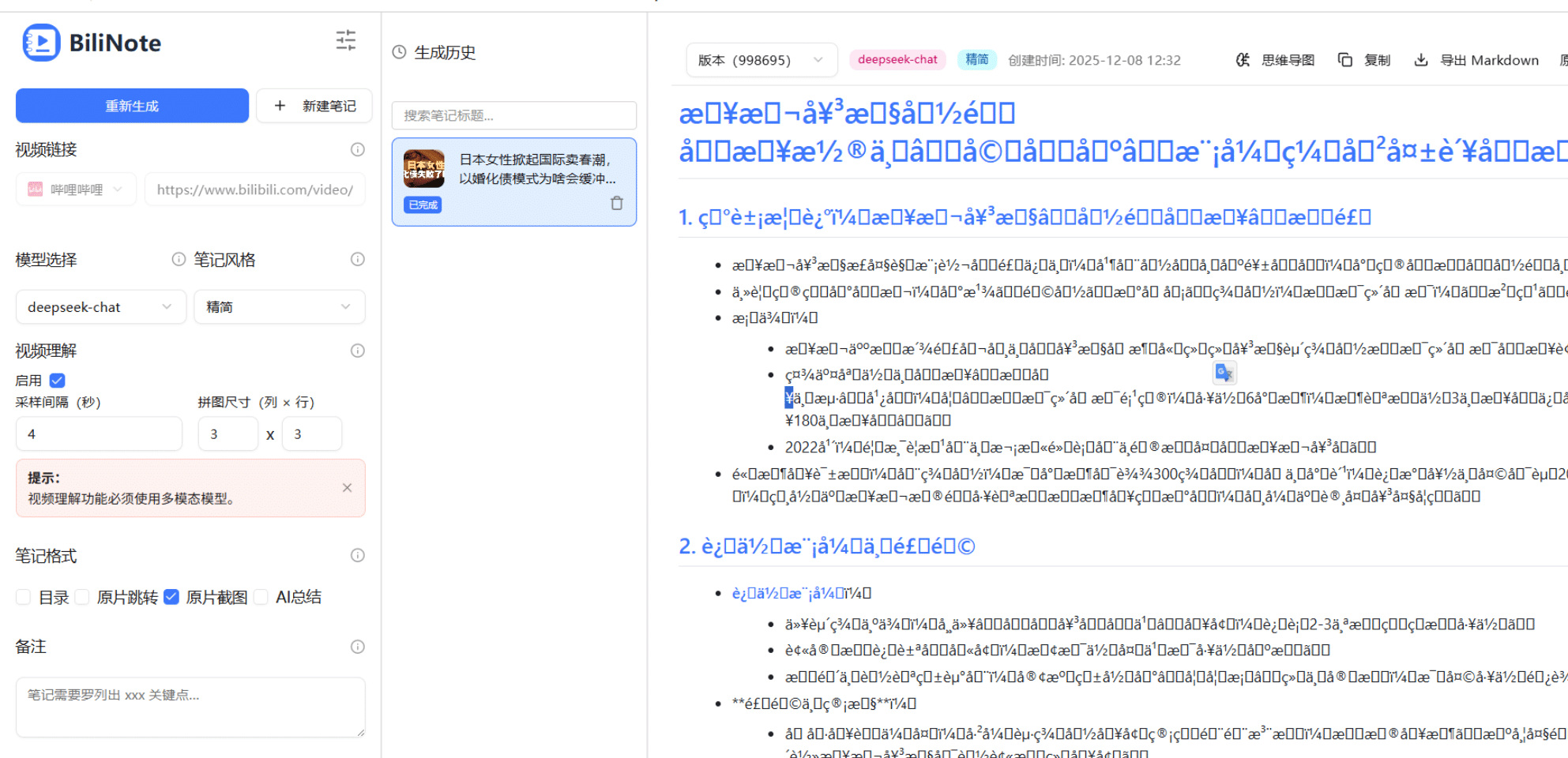
Task: Uncheck the original screenshot option
Action: point(171,597)
